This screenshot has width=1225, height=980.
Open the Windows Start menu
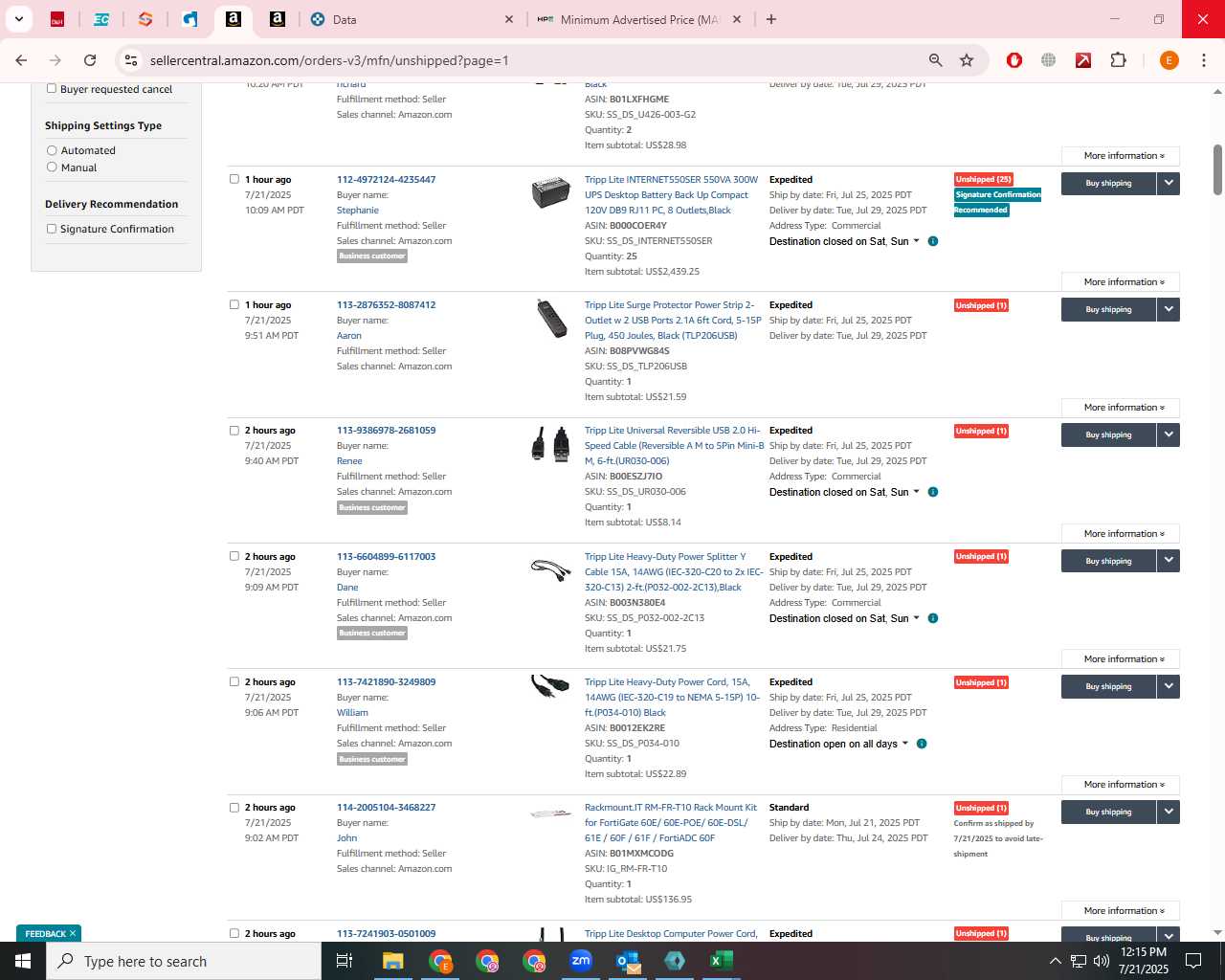pyautogui.click(x=23, y=961)
